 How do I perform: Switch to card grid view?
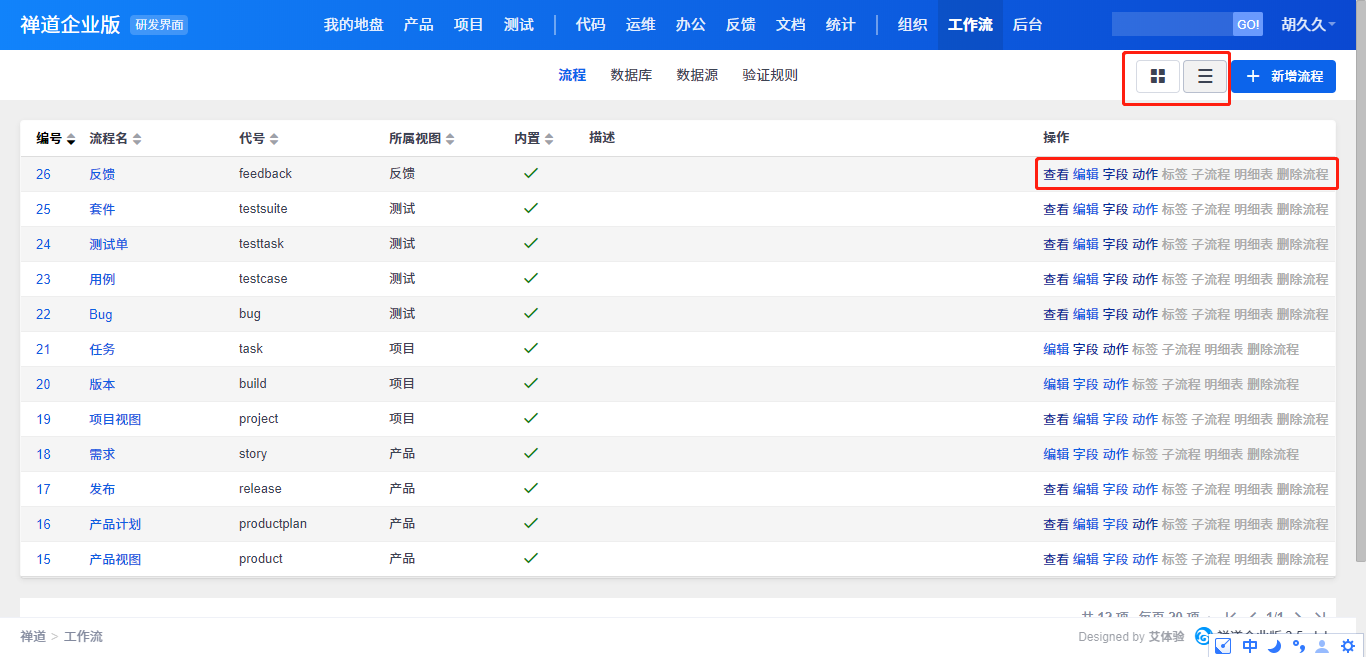[1158, 77]
